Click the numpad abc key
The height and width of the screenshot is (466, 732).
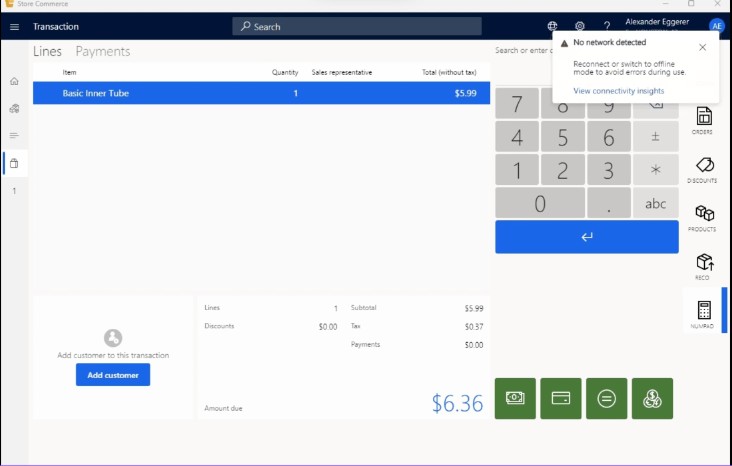coord(655,203)
